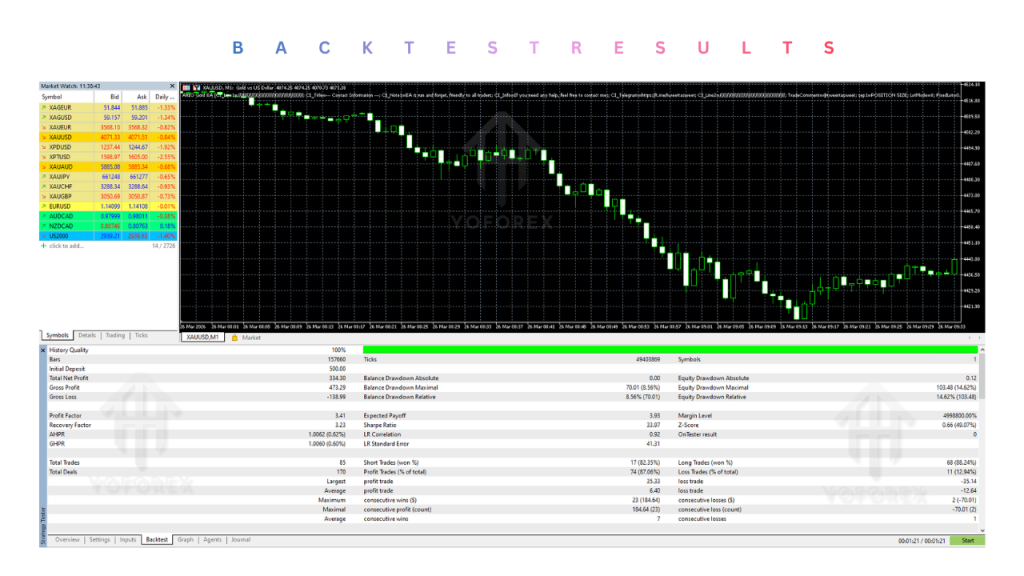
Task: Open the Graph tab in Strategy Tester
Action: 185,540
